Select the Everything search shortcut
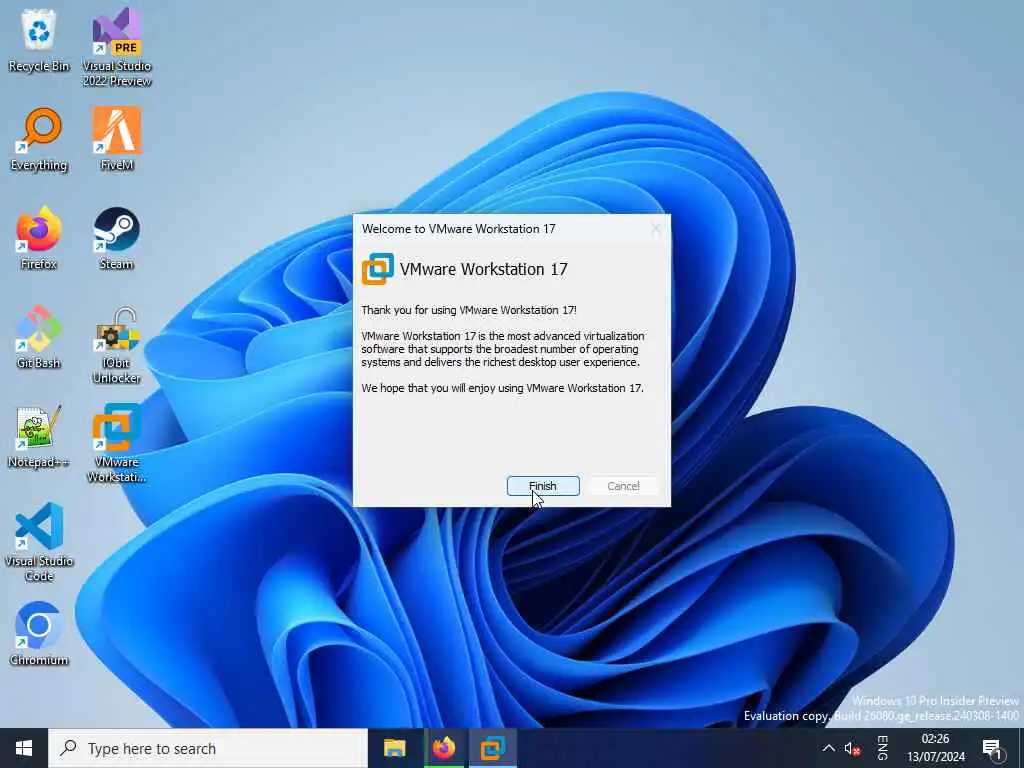 point(39,139)
